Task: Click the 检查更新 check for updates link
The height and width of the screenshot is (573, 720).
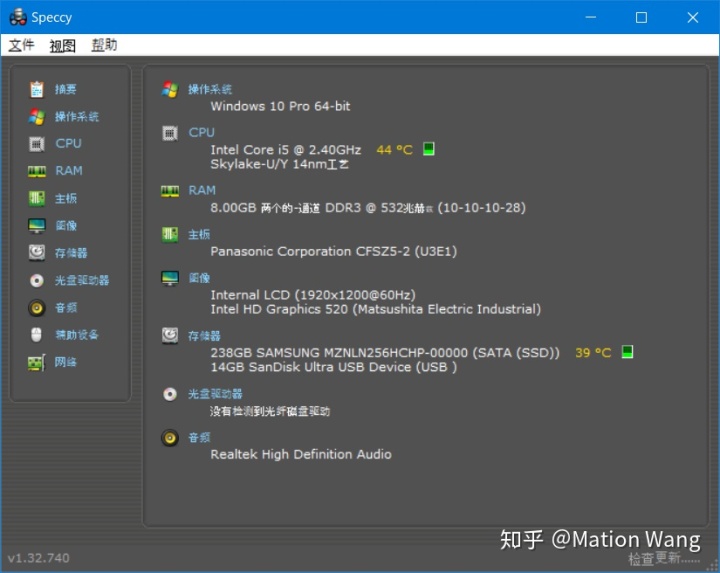Action: [664, 558]
